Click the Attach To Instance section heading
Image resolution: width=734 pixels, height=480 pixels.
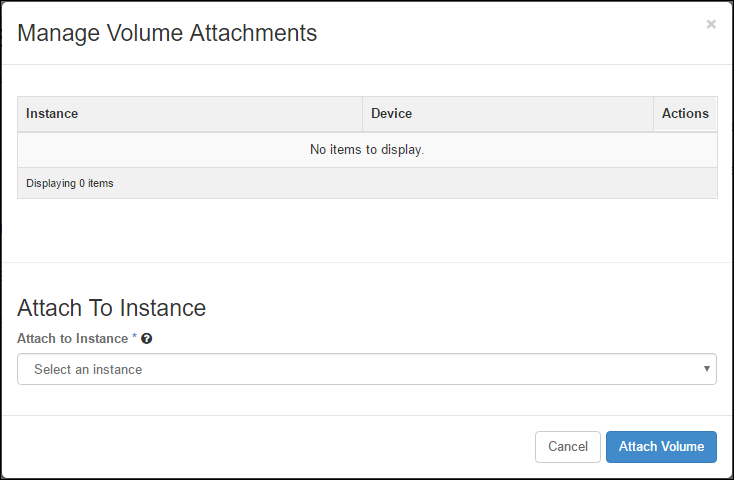coord(111,308)
